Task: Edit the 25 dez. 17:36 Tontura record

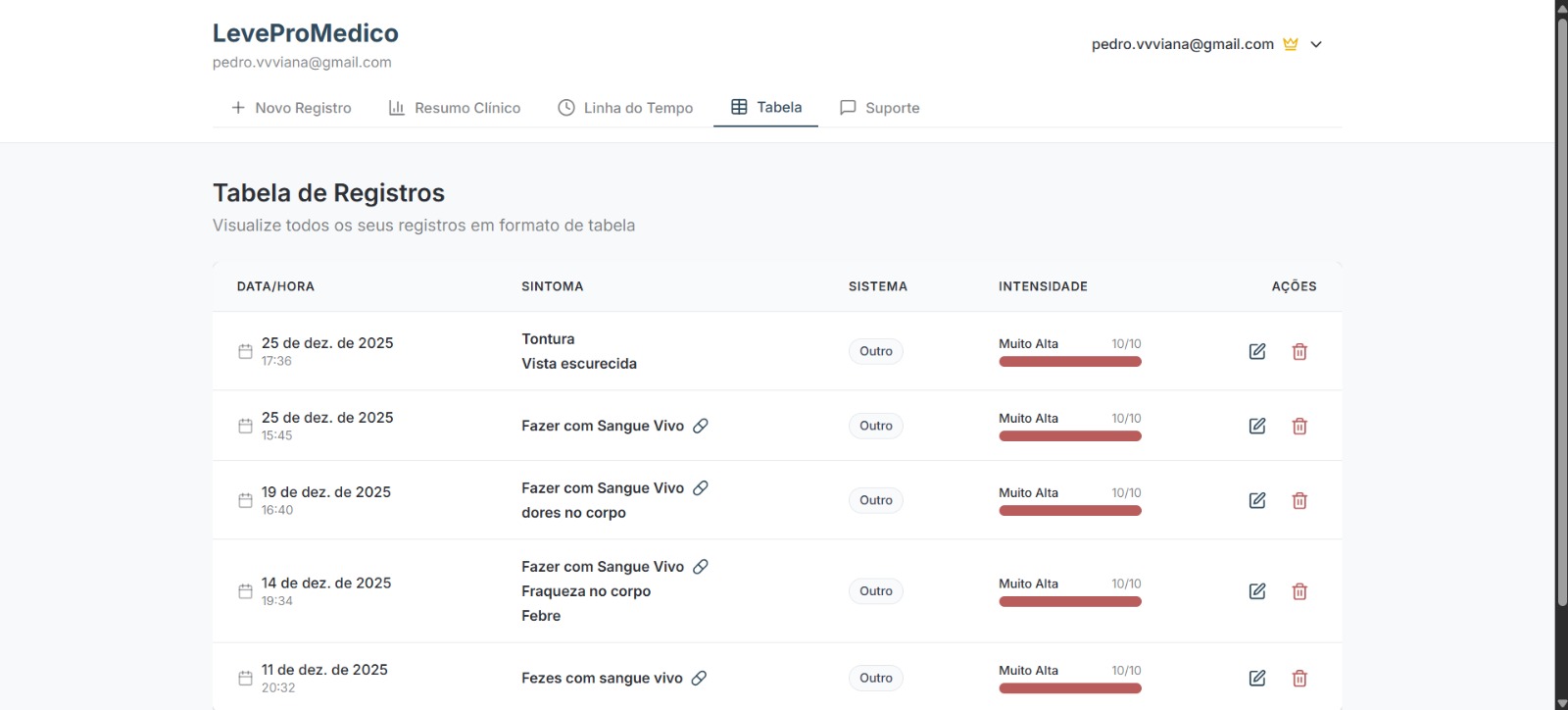Action: (x=1257, y=351)
